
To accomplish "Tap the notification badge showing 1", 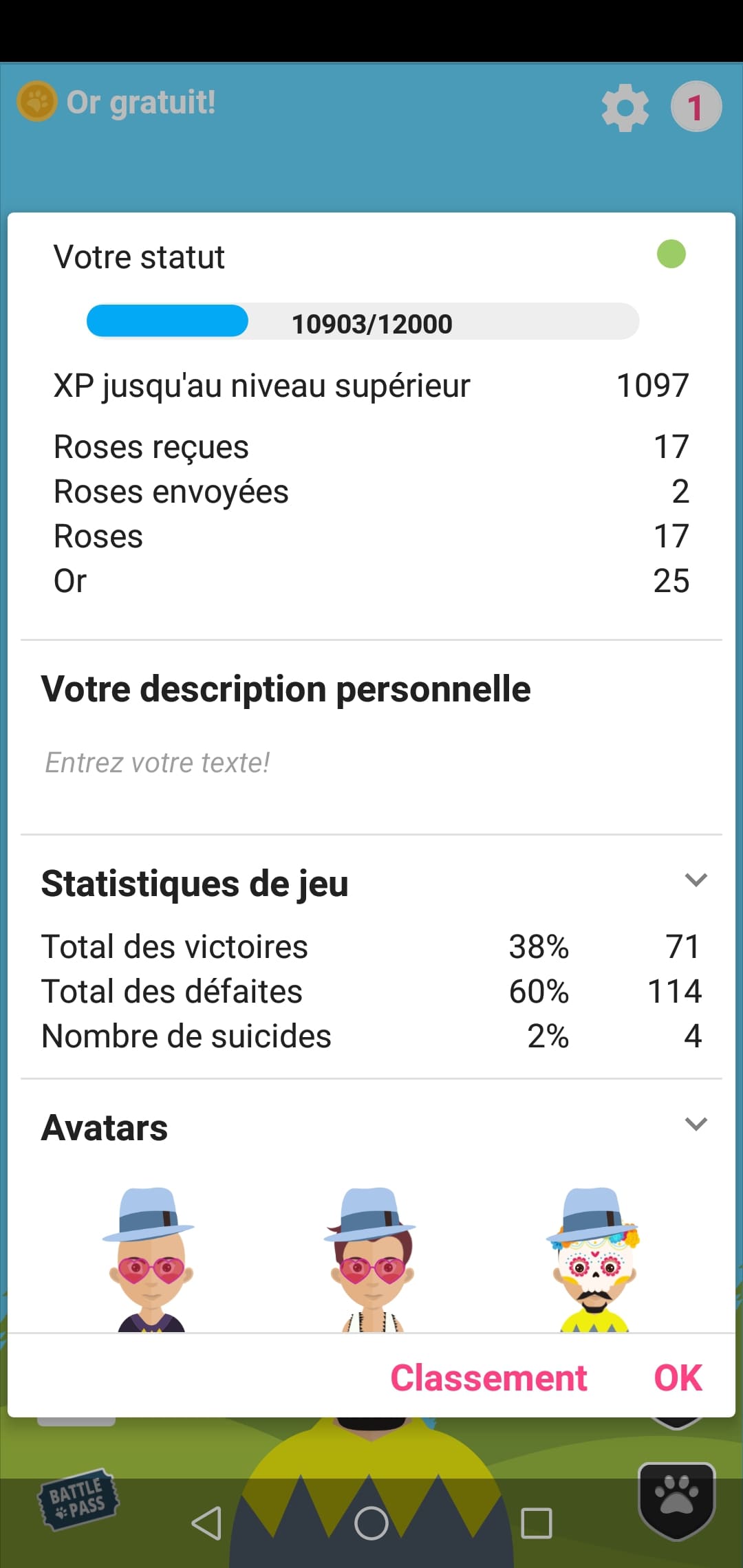I will 696,107.
